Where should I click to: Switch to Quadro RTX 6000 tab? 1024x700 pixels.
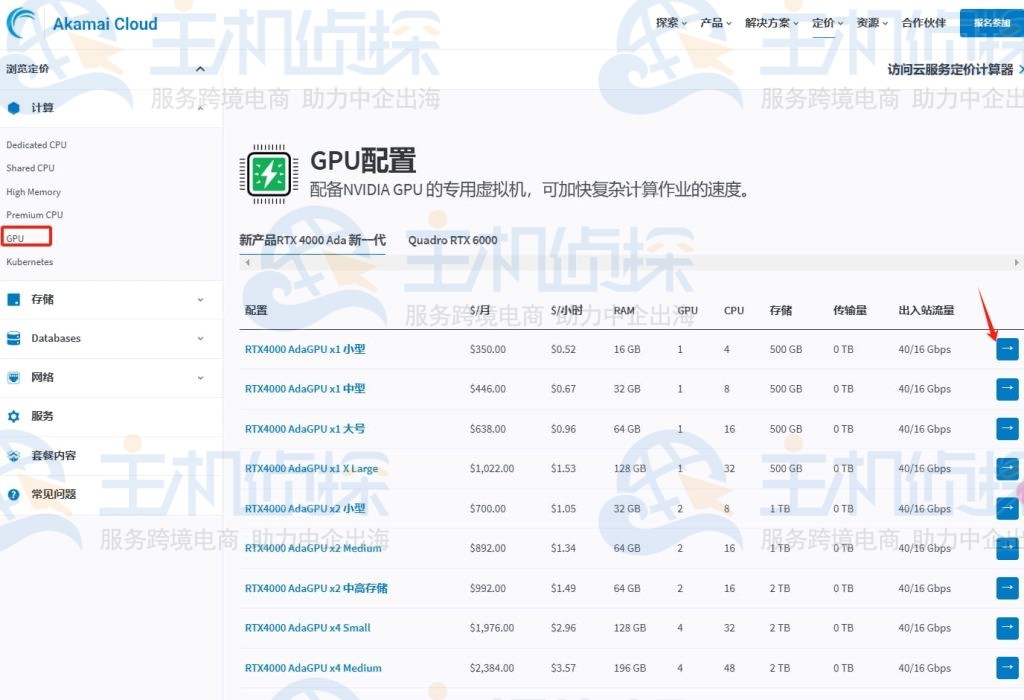[453, 240]
